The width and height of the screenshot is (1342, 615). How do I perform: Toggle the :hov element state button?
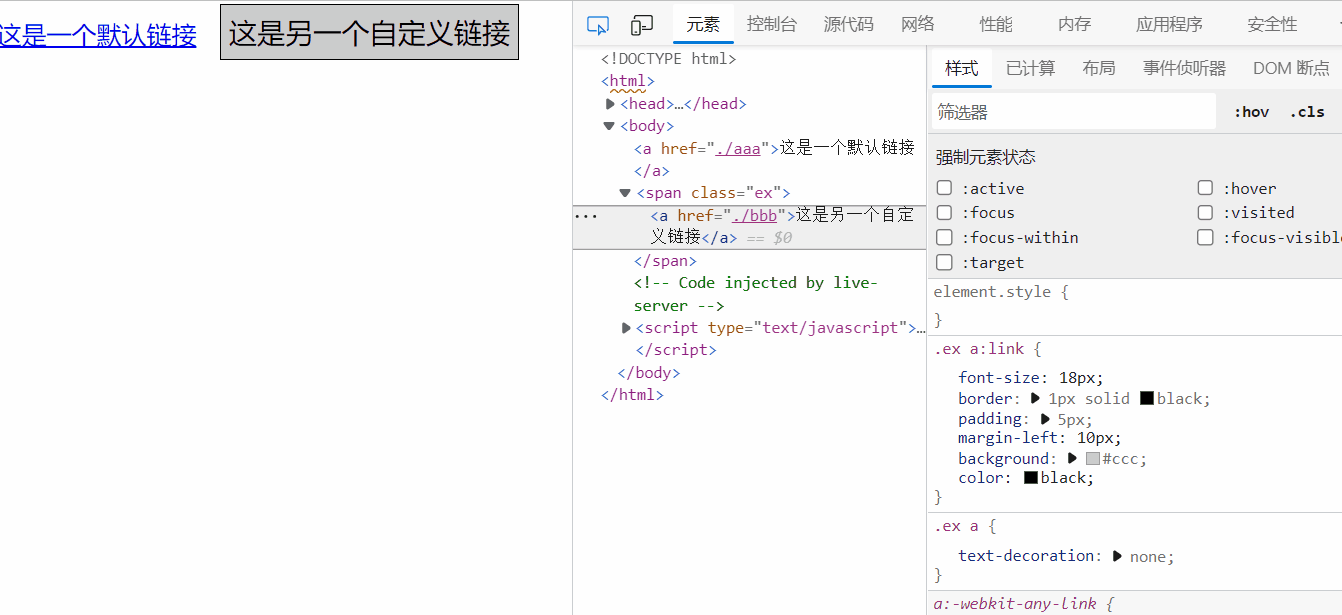pyautogui.click(x=1251, y=112)
